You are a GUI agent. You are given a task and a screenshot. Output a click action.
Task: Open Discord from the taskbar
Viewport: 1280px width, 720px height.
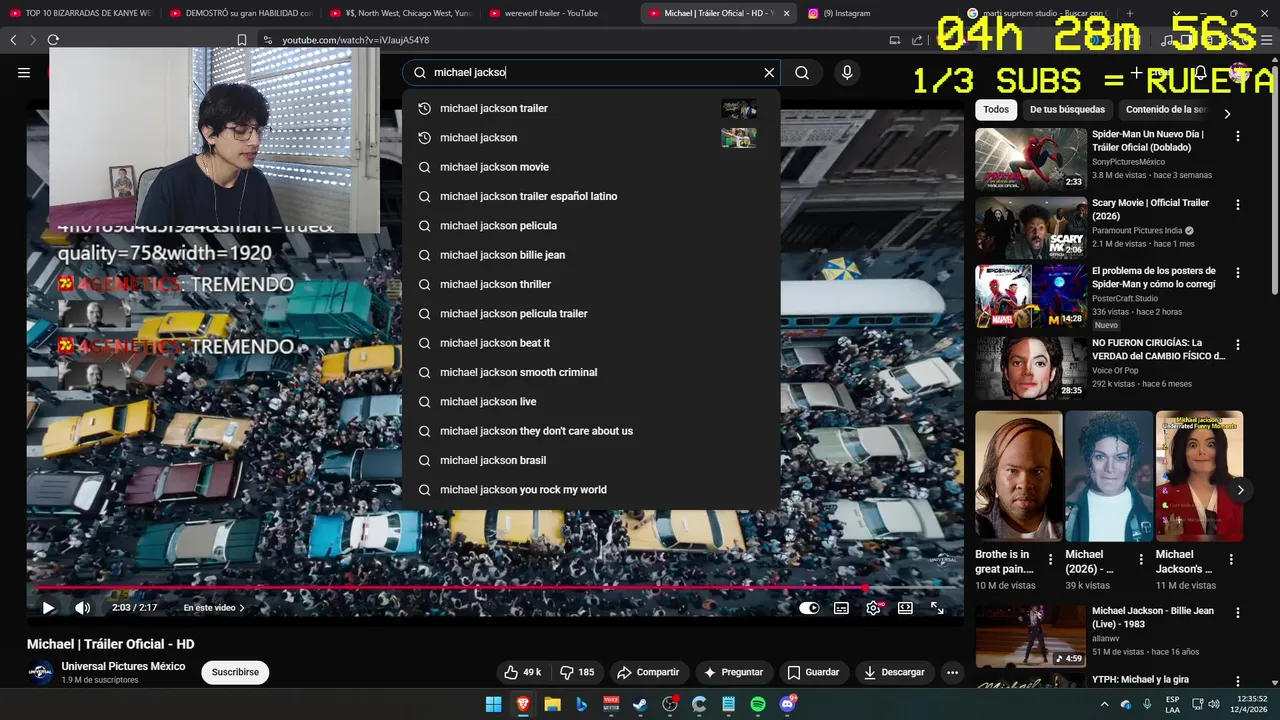pyautogui.click(x=787, y=704)
